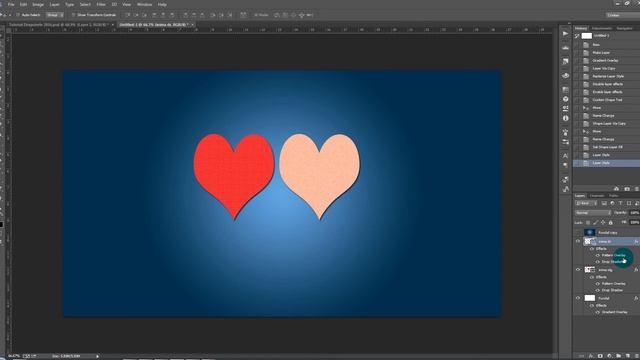Create new snapshot in History panel
The width and height of the screenshot is (640, 360).
pyautogui.click(x=627, y=189)
